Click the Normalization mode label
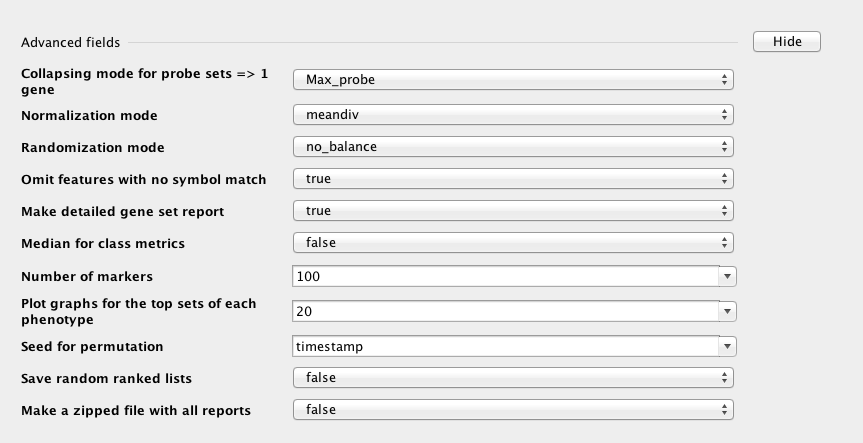 pos(89,116)
